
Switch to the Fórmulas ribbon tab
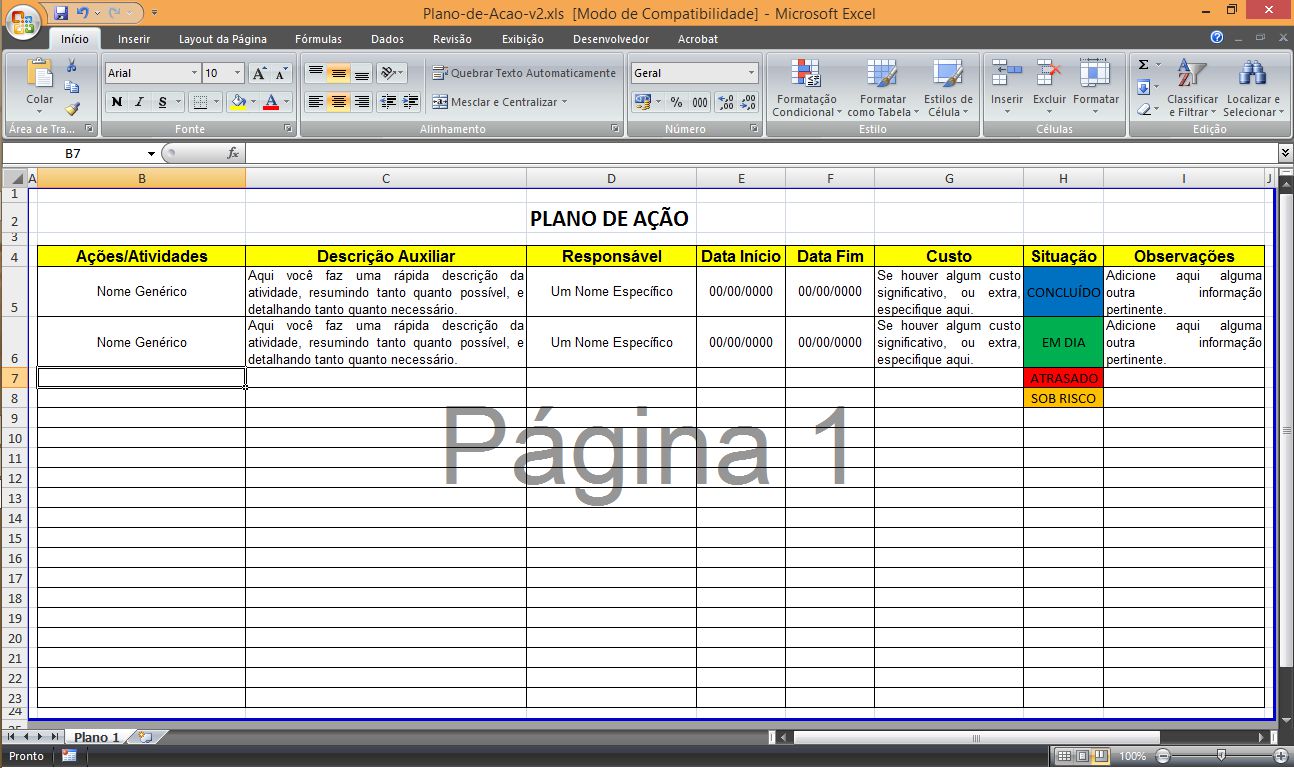click(x=318, y=39)
